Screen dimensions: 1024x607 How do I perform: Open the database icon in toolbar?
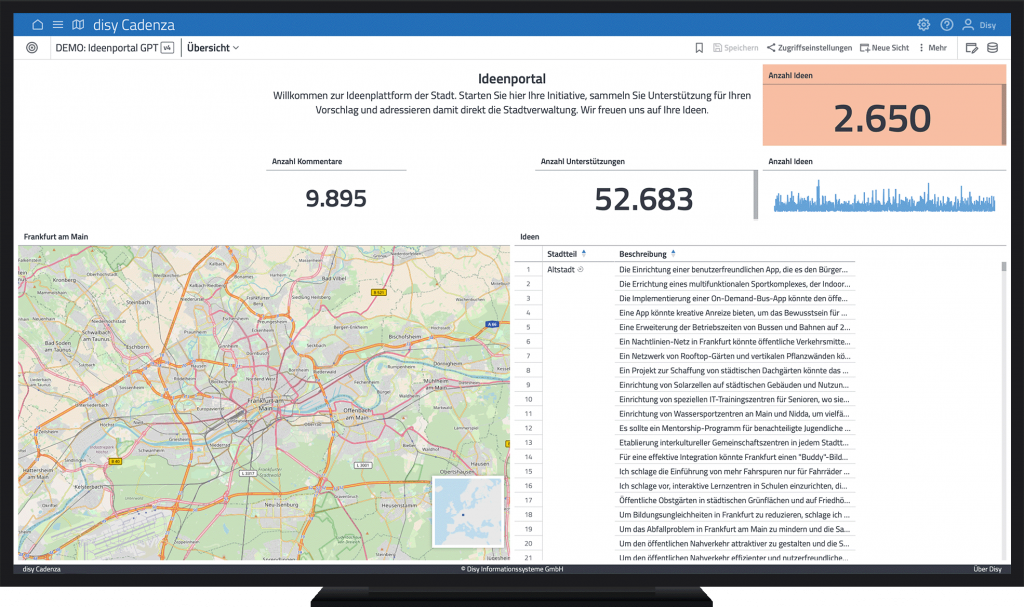click(992, 48)
